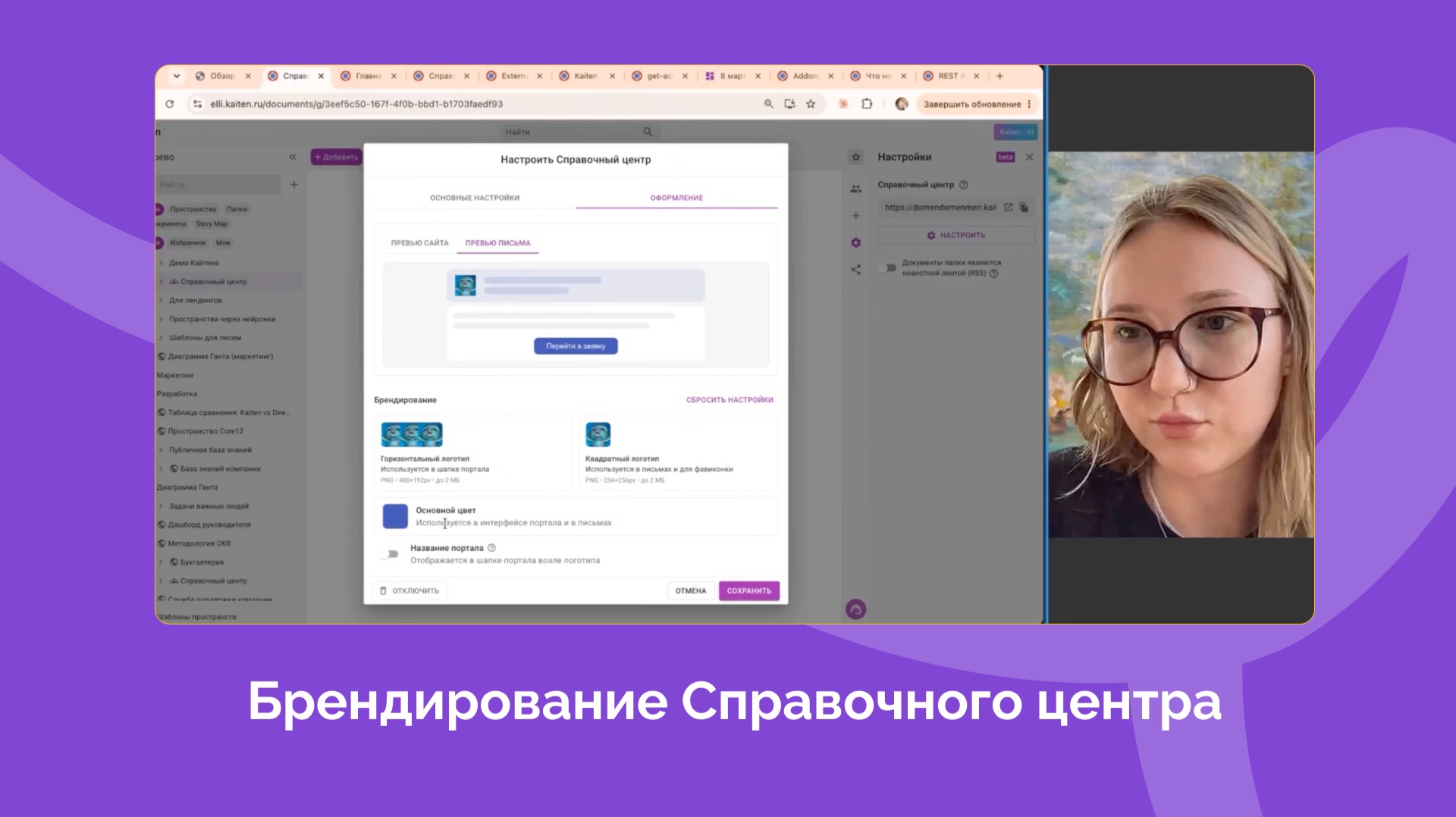Click the Добавить button
Screen dimensions: 1456x817
pos(336,157)
